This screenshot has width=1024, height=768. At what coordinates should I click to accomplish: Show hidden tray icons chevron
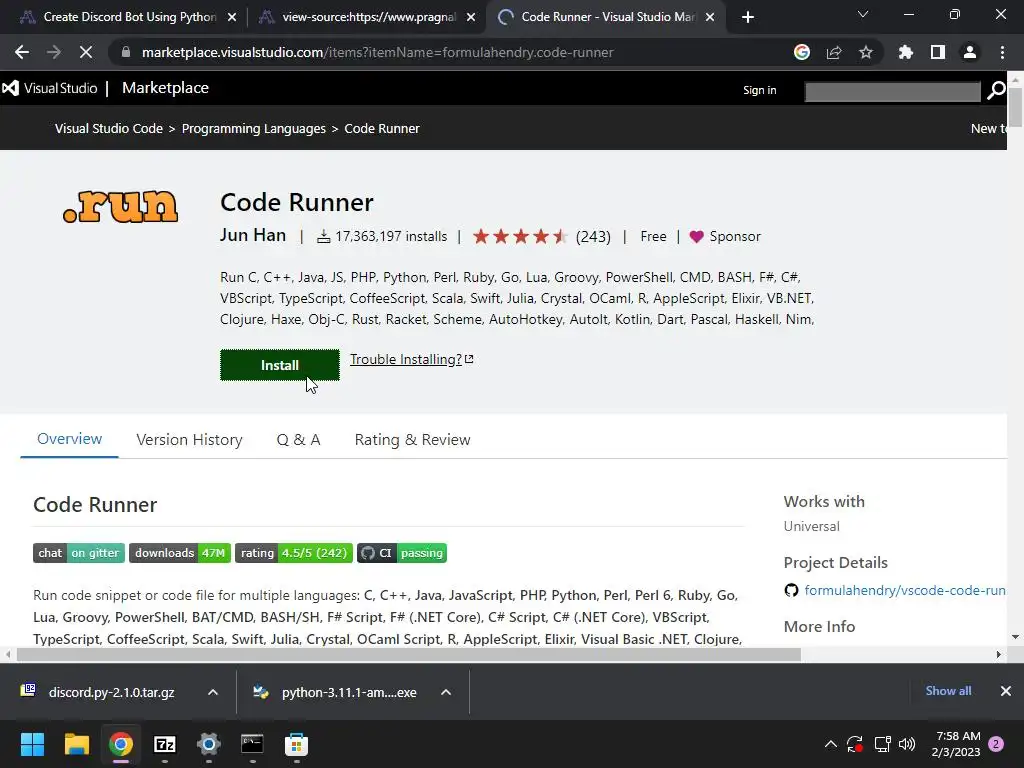831,744
